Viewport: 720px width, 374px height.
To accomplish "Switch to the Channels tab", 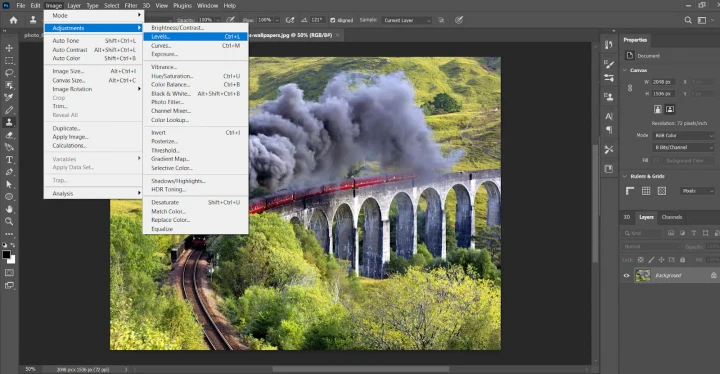I will coord(672,217).
